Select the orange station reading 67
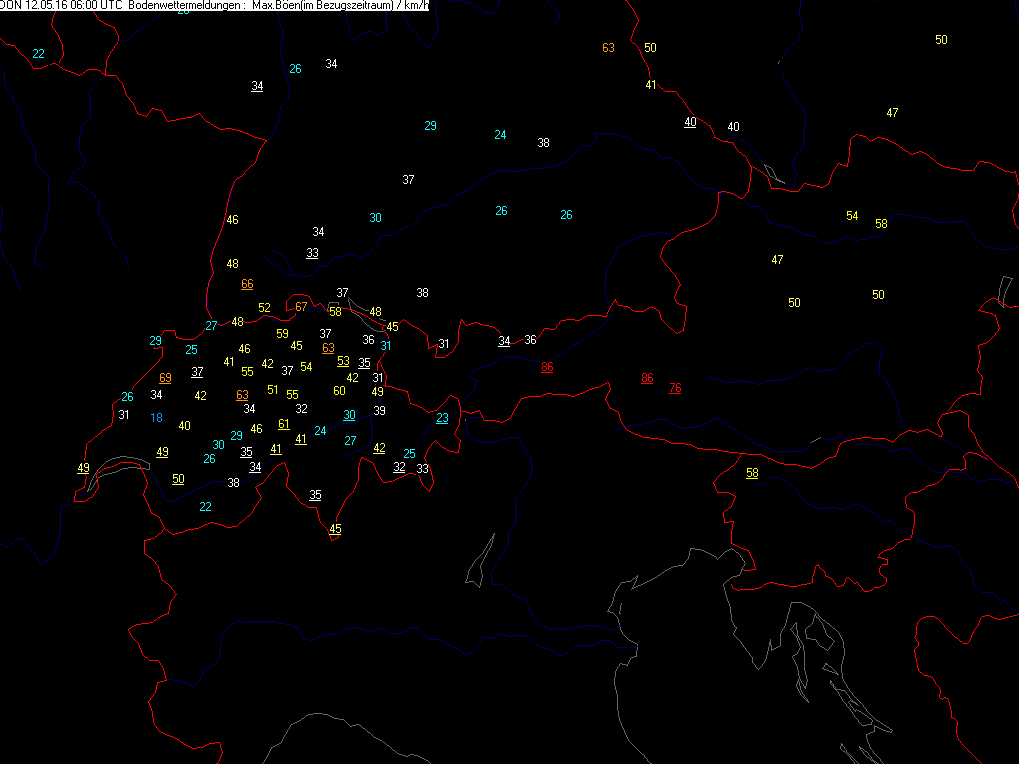The height and width of the screenshot is (764, 1019). tap(301, 306)
